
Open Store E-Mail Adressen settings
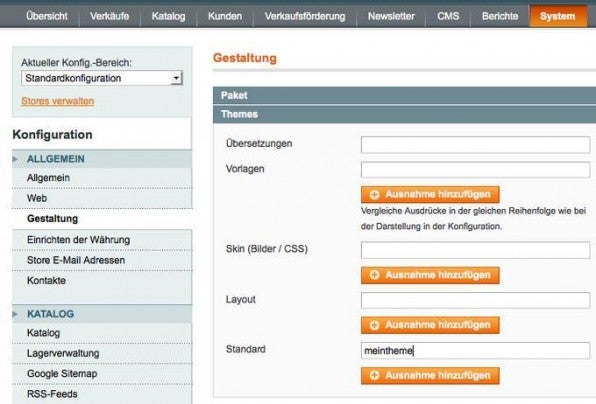102,260
